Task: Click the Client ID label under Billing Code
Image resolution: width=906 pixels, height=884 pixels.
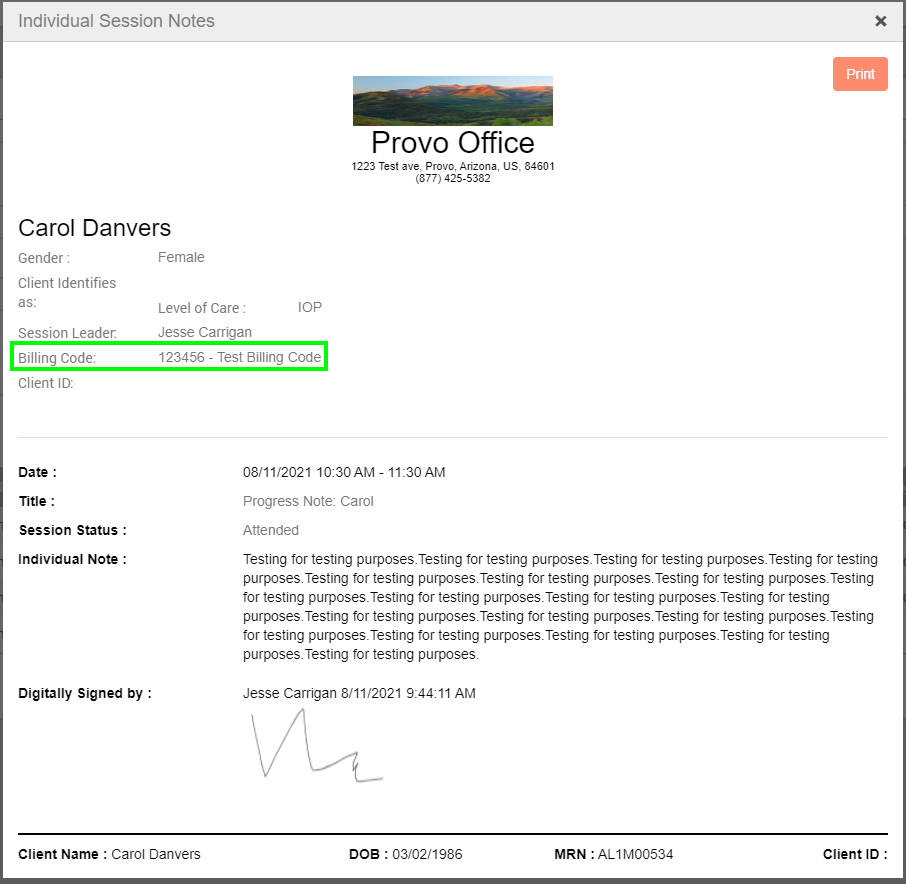Action: 46,383
